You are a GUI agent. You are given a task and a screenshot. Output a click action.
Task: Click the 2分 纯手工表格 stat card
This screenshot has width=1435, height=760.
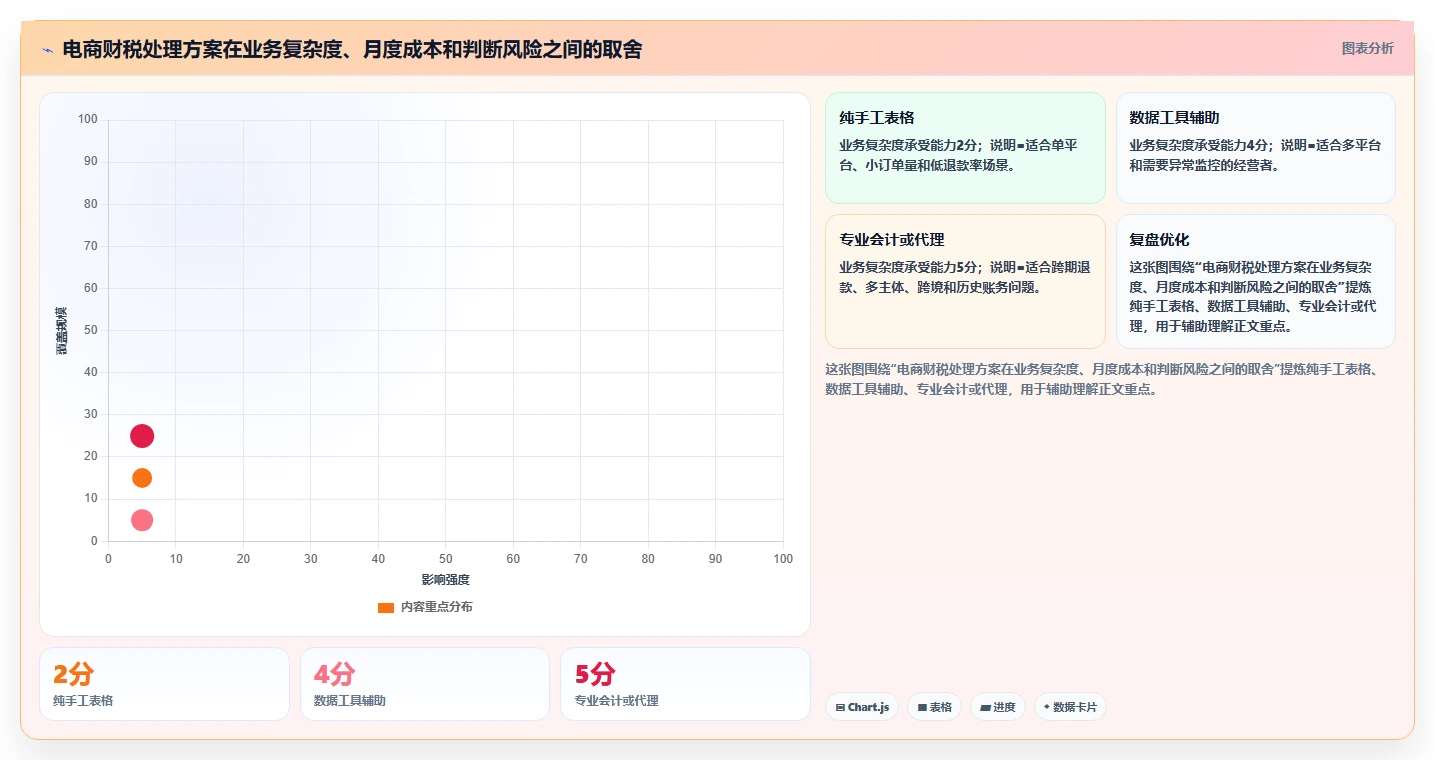click(x=164, y=684)
